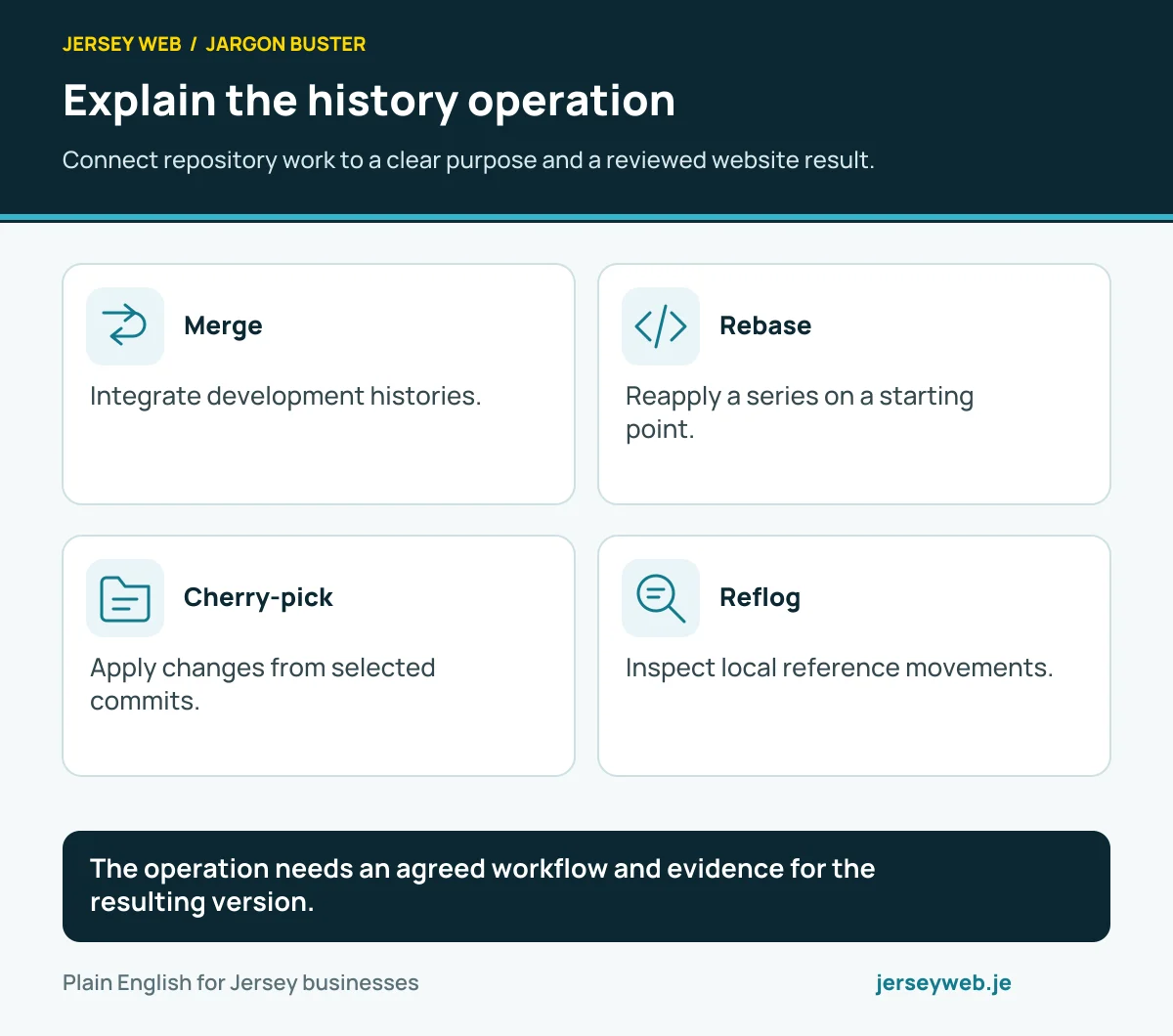The image size is (1173, 1036).
Task: Click the 'Connect repository work' subtitle
Action: [x=468, y=160]
